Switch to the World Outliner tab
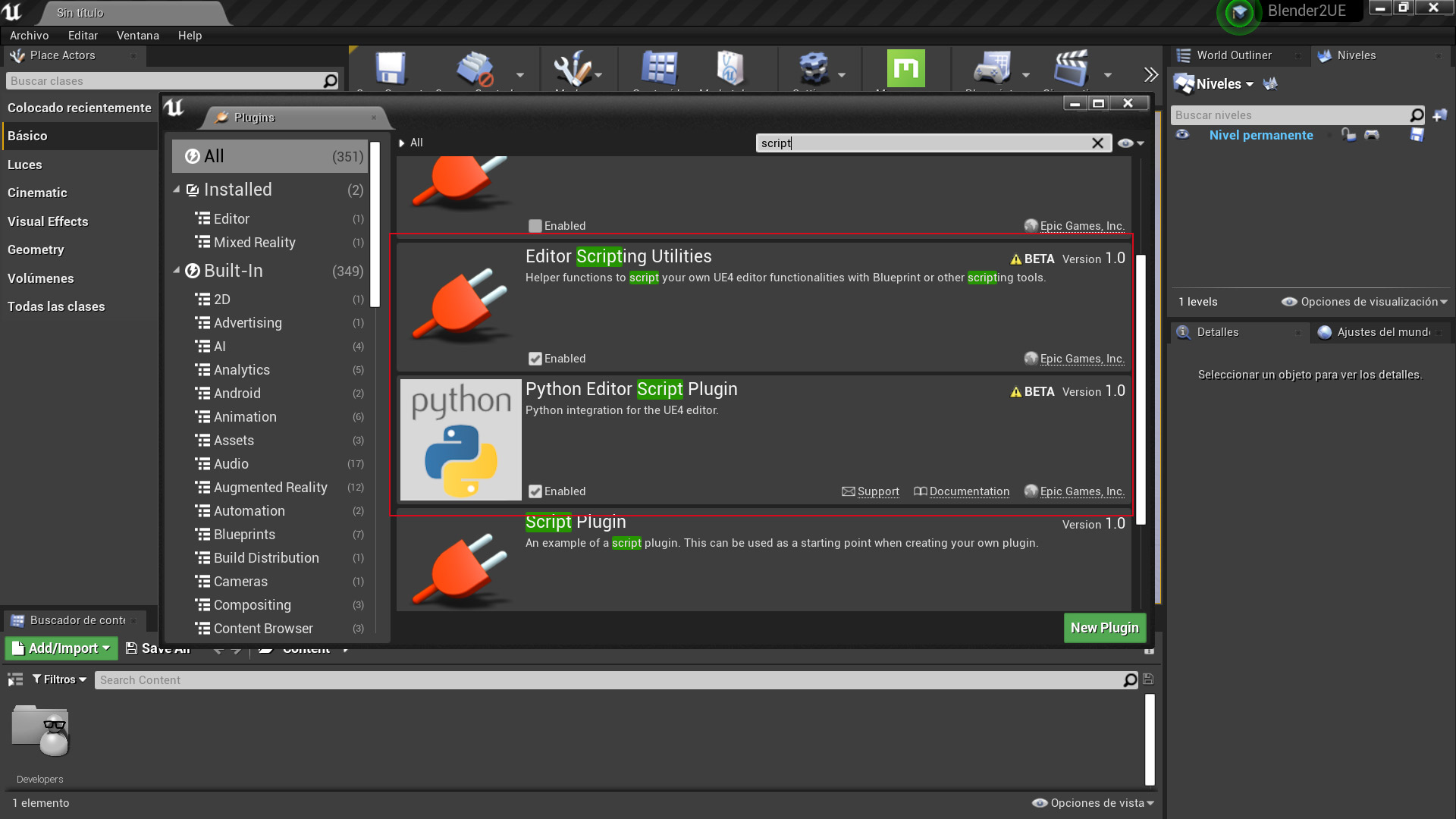 pos(1234,55)
